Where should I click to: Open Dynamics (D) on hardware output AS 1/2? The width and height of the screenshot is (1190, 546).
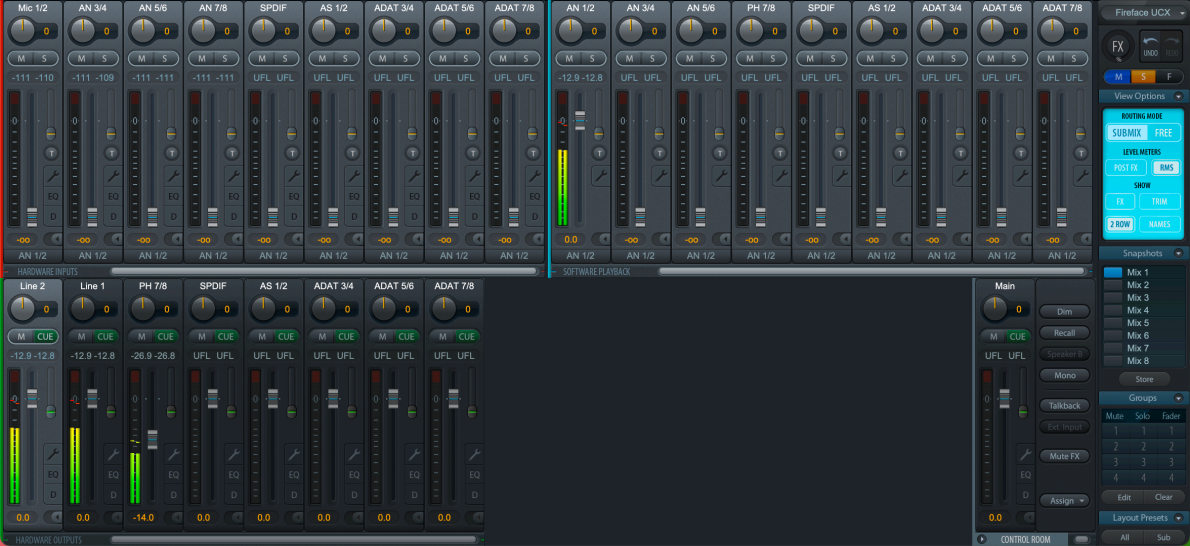tap(294, 494)
